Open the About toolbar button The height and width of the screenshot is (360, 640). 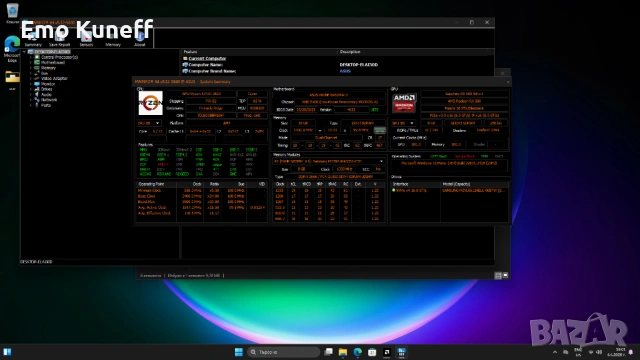tap(140, 40)
